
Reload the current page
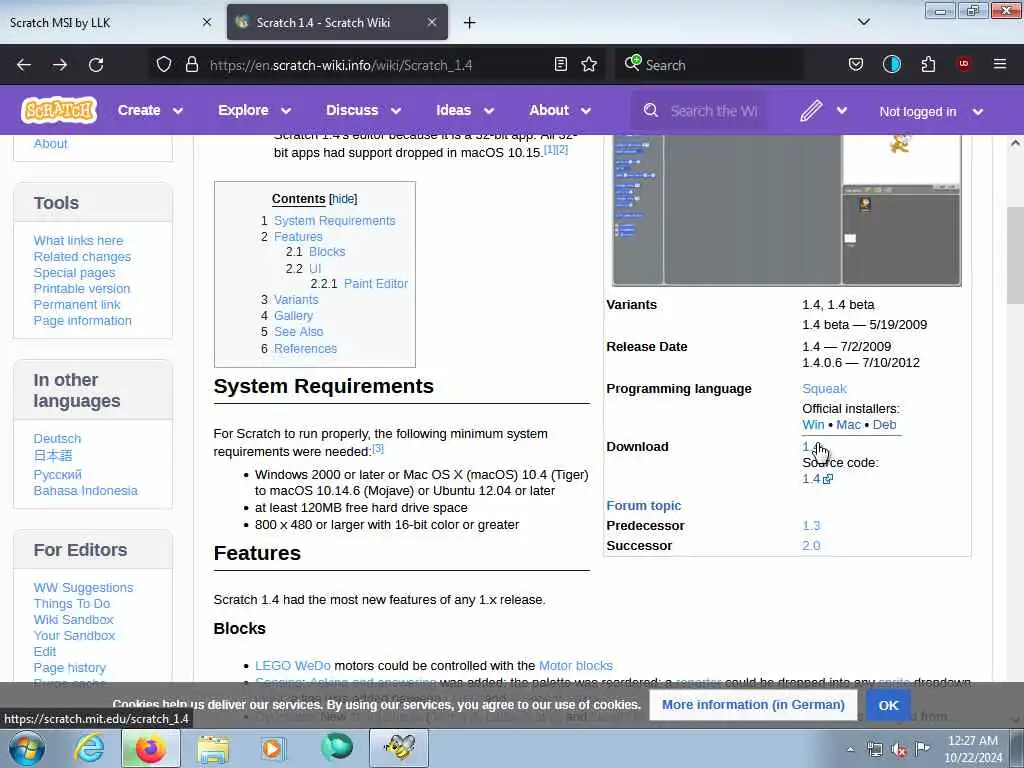pos(96,65)
